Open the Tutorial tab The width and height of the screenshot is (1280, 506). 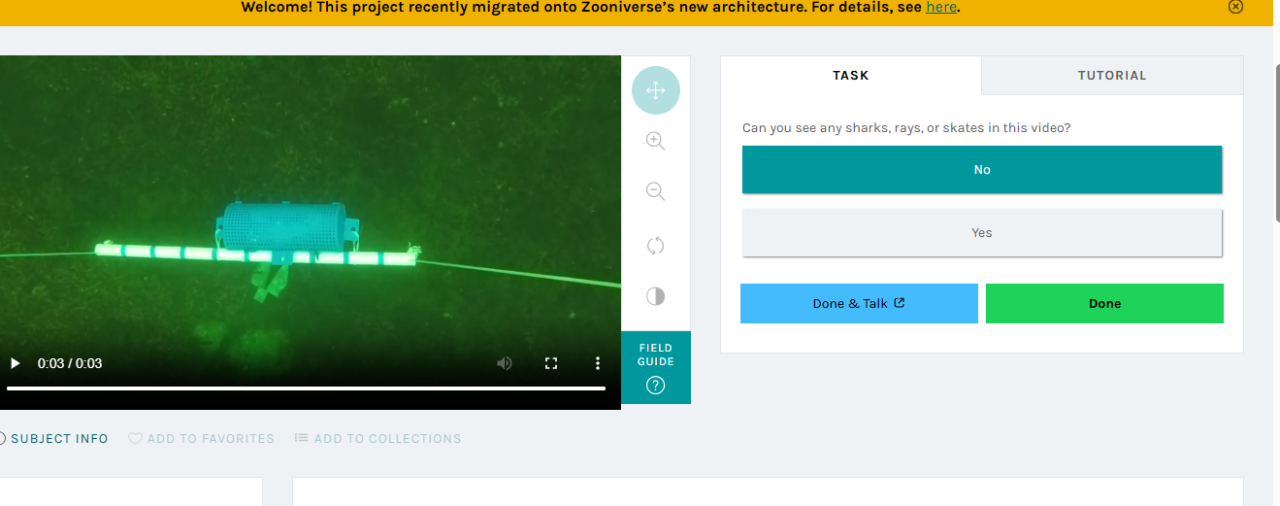tap(1112, 75)
